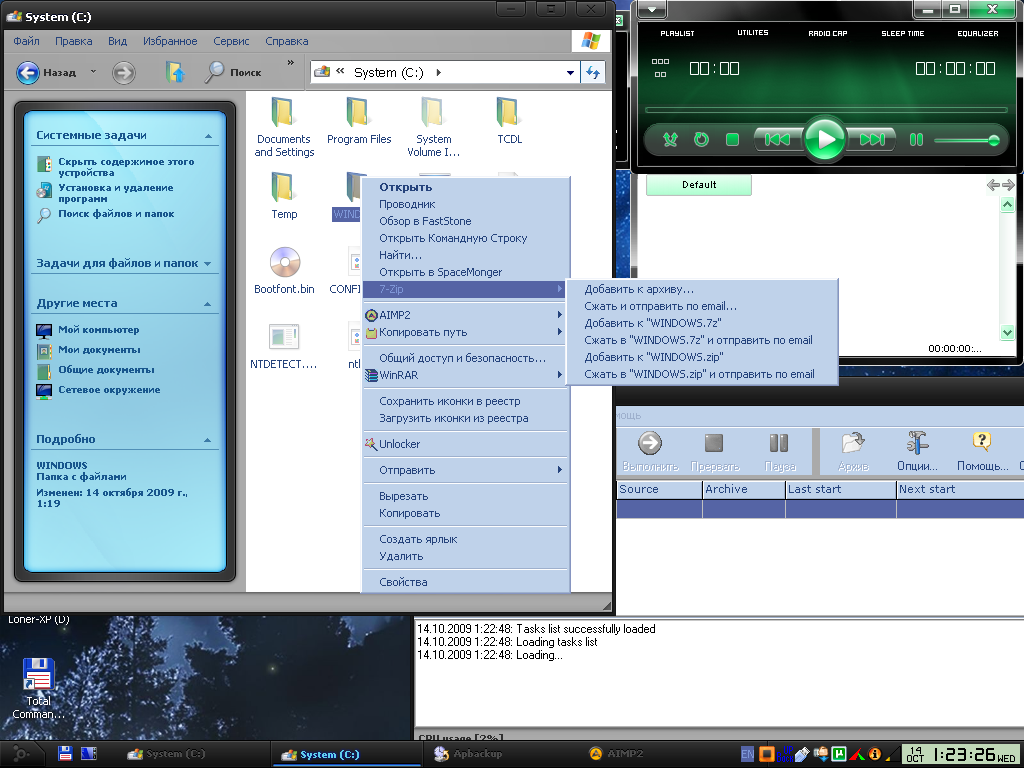
Task: Open the AIMP main menu dropdown arrow
Action: 652,10
